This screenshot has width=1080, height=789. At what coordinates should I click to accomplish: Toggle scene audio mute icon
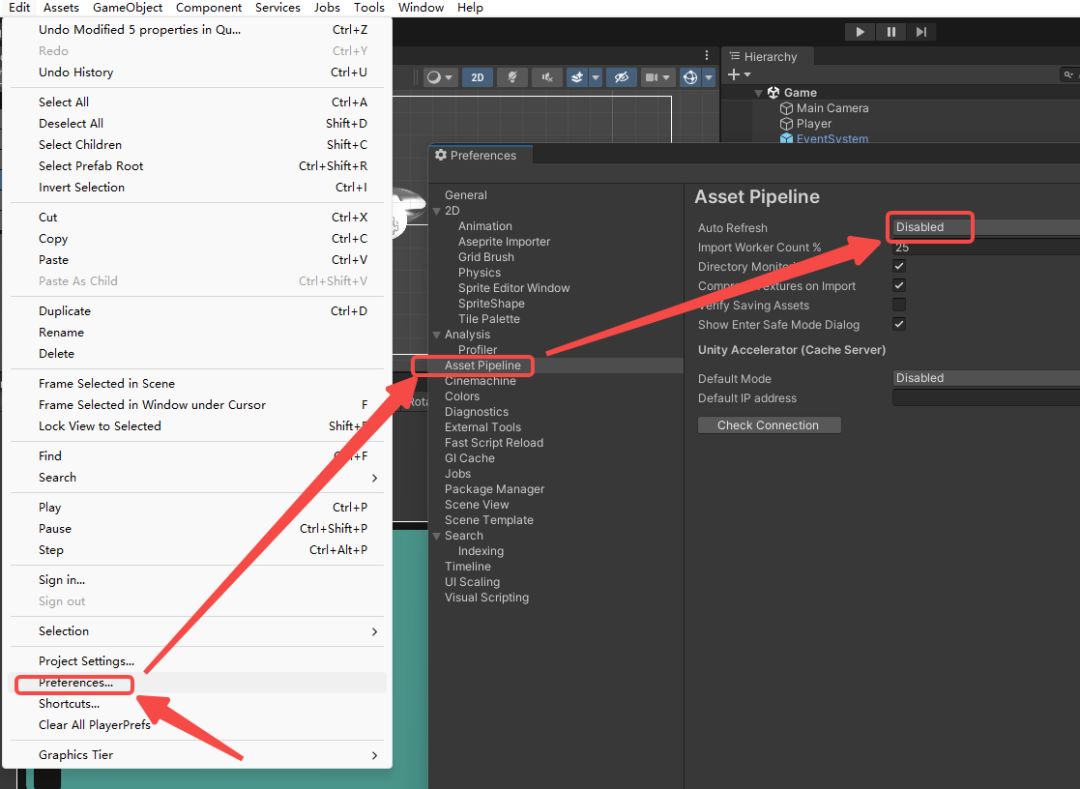point(546,78)
